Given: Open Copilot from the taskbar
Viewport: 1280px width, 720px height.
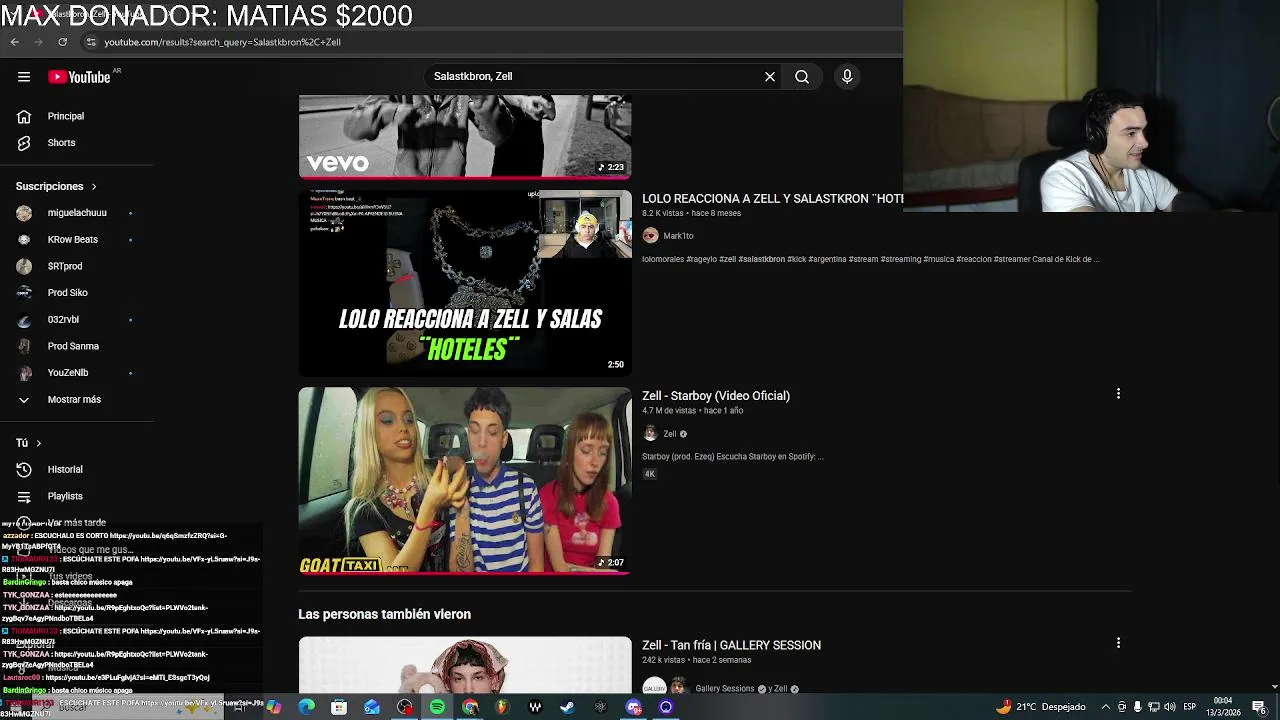Looking at the screenshot, I should (x=273, y=707).
